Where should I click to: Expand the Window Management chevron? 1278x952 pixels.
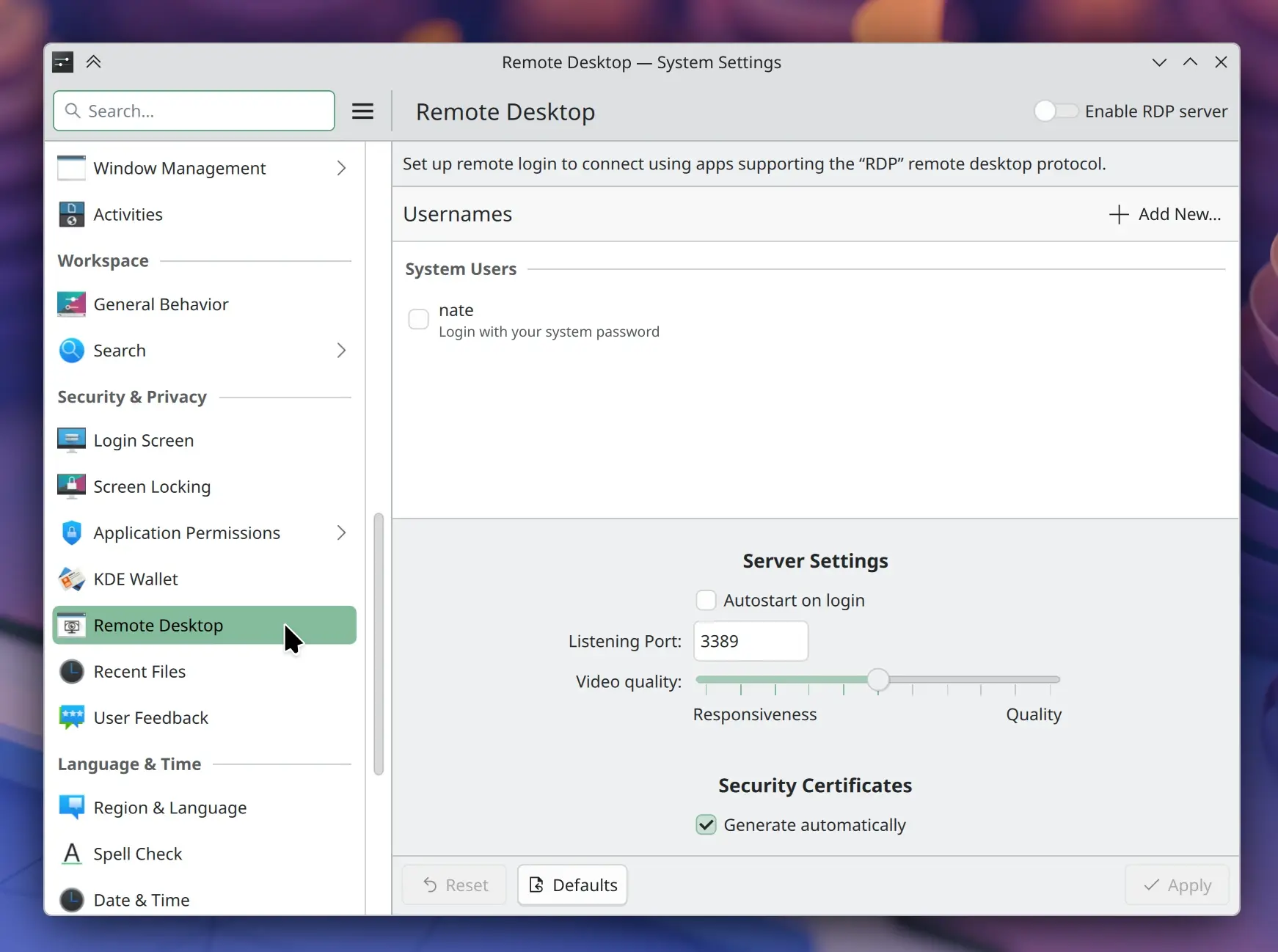tap(341, 169)
